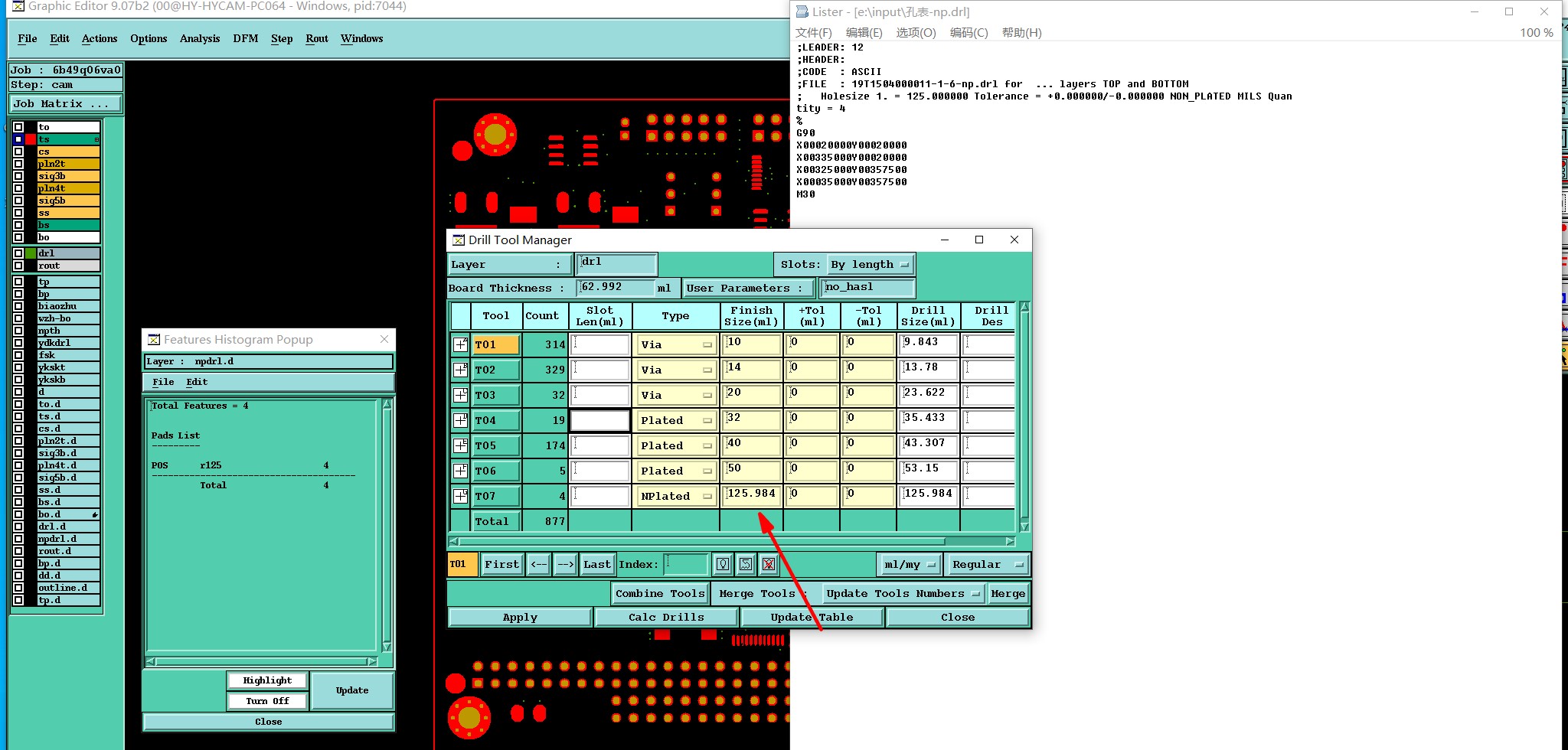The width and height of the screenshot is (1568, 750).
Task: Toggle the 'npdrl.d' layer checkbox
Action: (x=18, y=539)
